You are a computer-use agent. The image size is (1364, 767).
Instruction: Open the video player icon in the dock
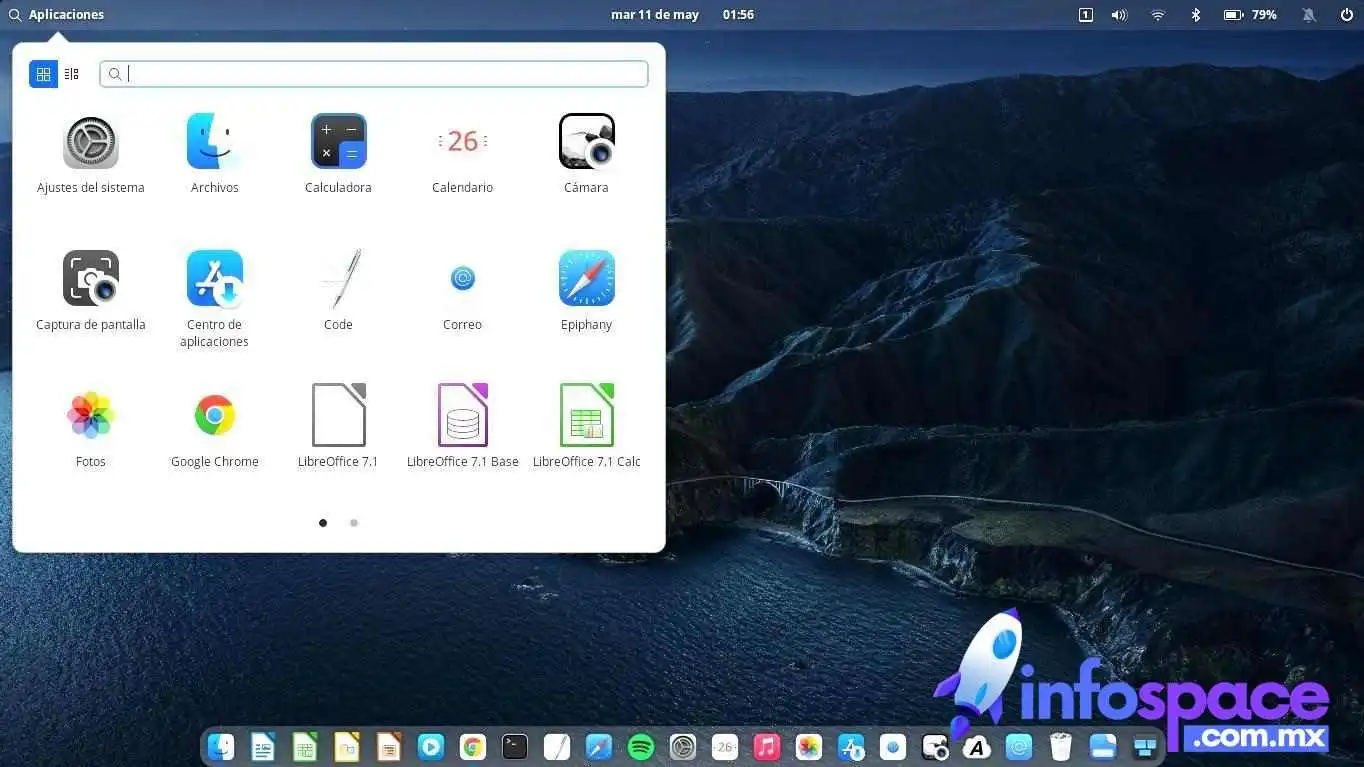[x=431, y=746]
